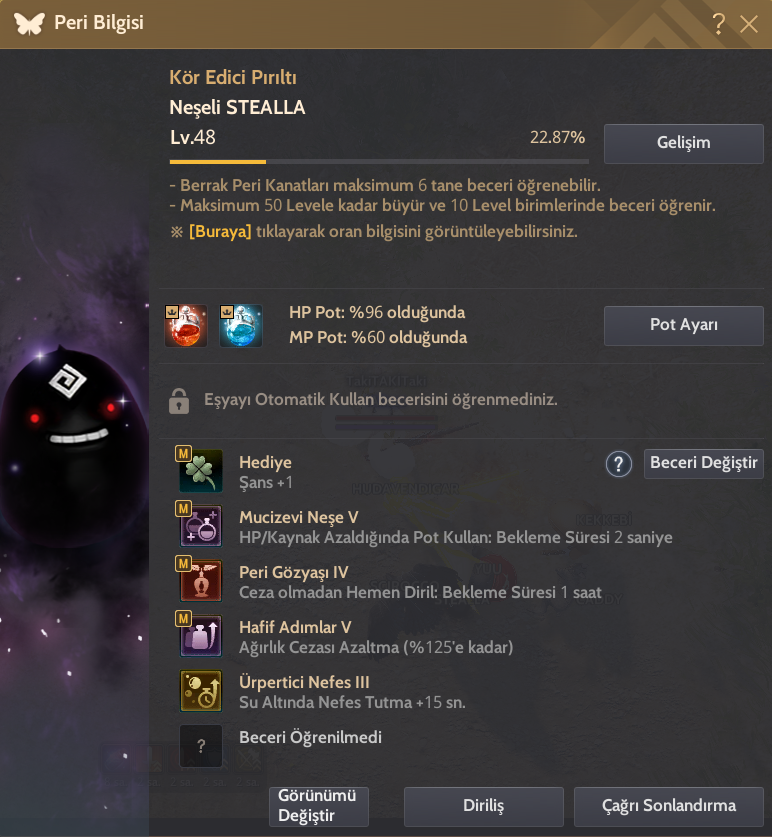Select the Peri Gözyaşı IV skill icon
The width and height of the screenshot is (772, 837).
[x=201, y=580]
